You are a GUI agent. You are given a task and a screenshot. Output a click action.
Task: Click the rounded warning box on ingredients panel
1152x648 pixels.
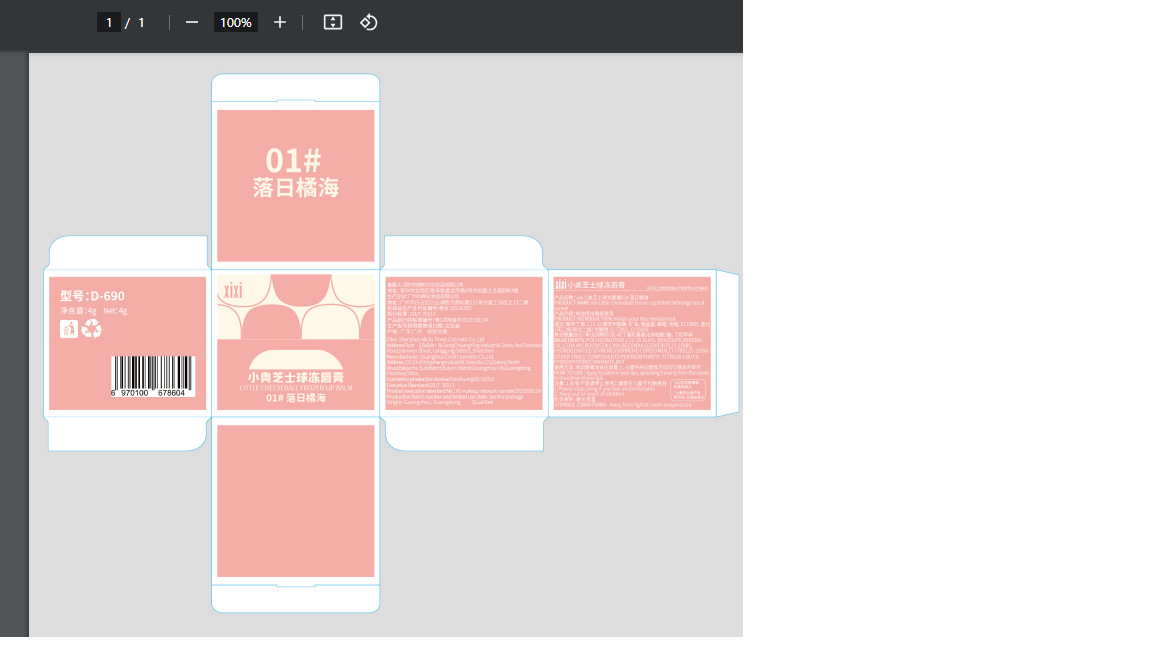[x=688, y=388]
